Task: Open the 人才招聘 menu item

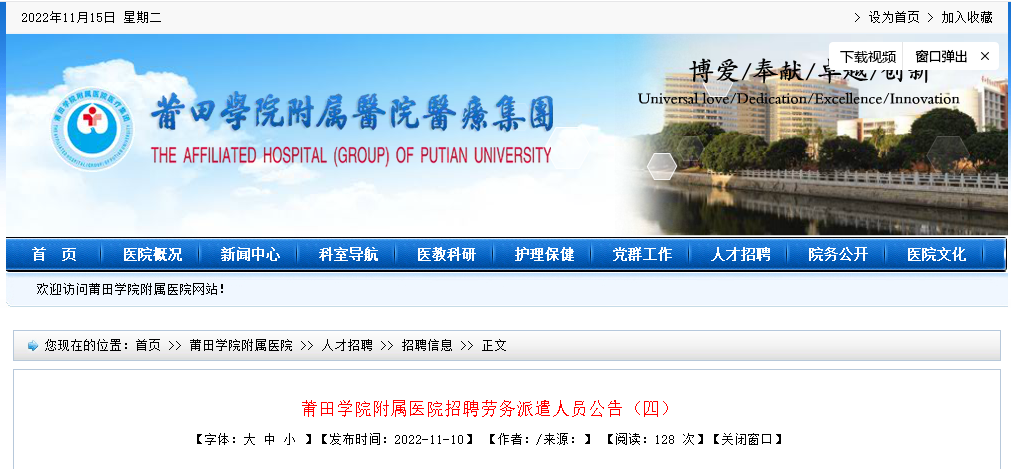Action: click(x=740, y=255)
